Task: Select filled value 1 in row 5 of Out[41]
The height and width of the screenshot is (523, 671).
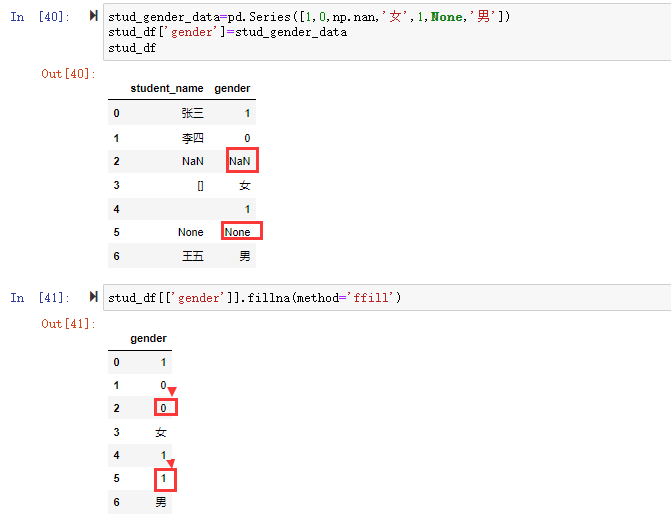Action: coord(163,478)
